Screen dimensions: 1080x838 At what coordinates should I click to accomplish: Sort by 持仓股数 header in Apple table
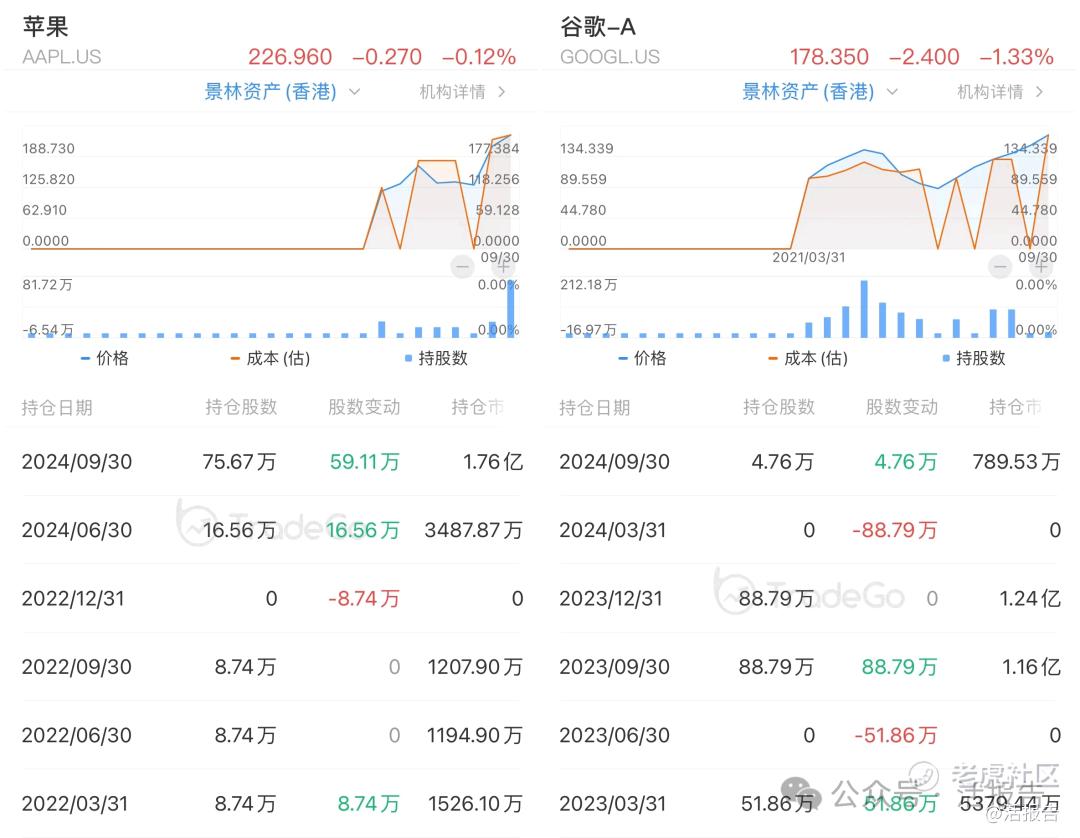(x=241, y=407)
